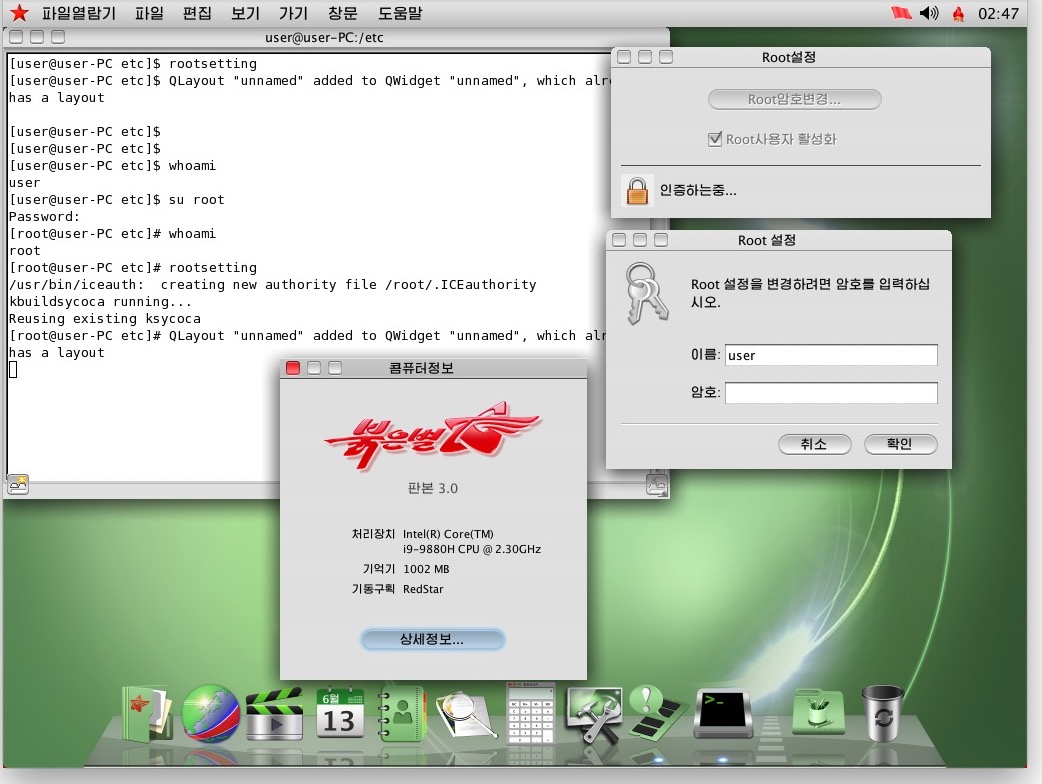The image size is (1042, 784).
Task: Launch the globe web browser from dock
Action: (210, 714)
